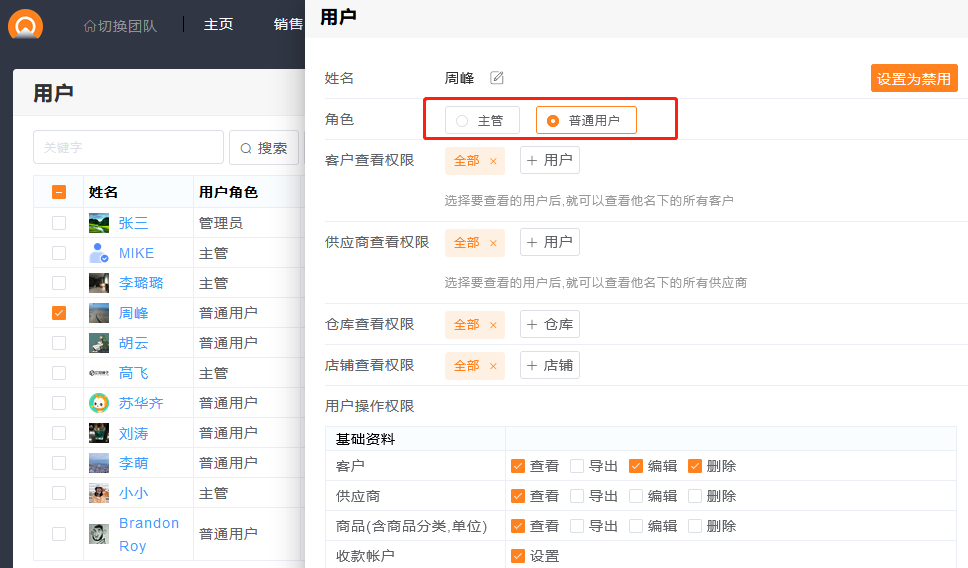Add a store via + 店铺 button
This screenshot has width=968, height=568.
[549, 366]
